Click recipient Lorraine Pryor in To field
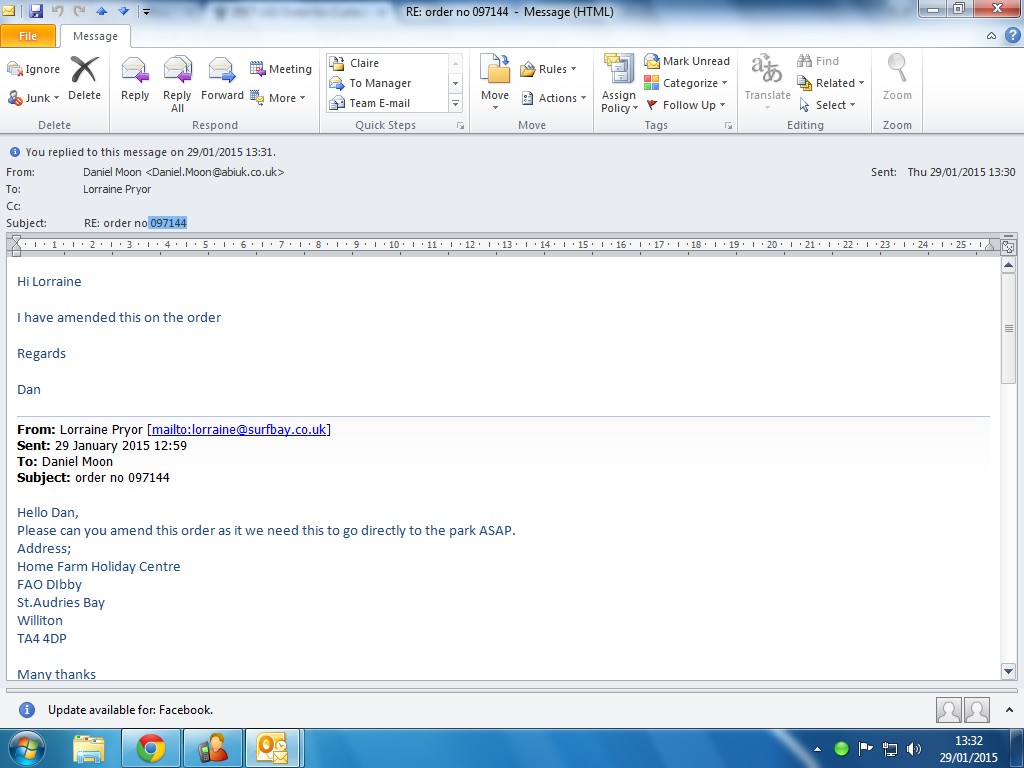This screenshot has height=768, width=1024. [117, 189]
